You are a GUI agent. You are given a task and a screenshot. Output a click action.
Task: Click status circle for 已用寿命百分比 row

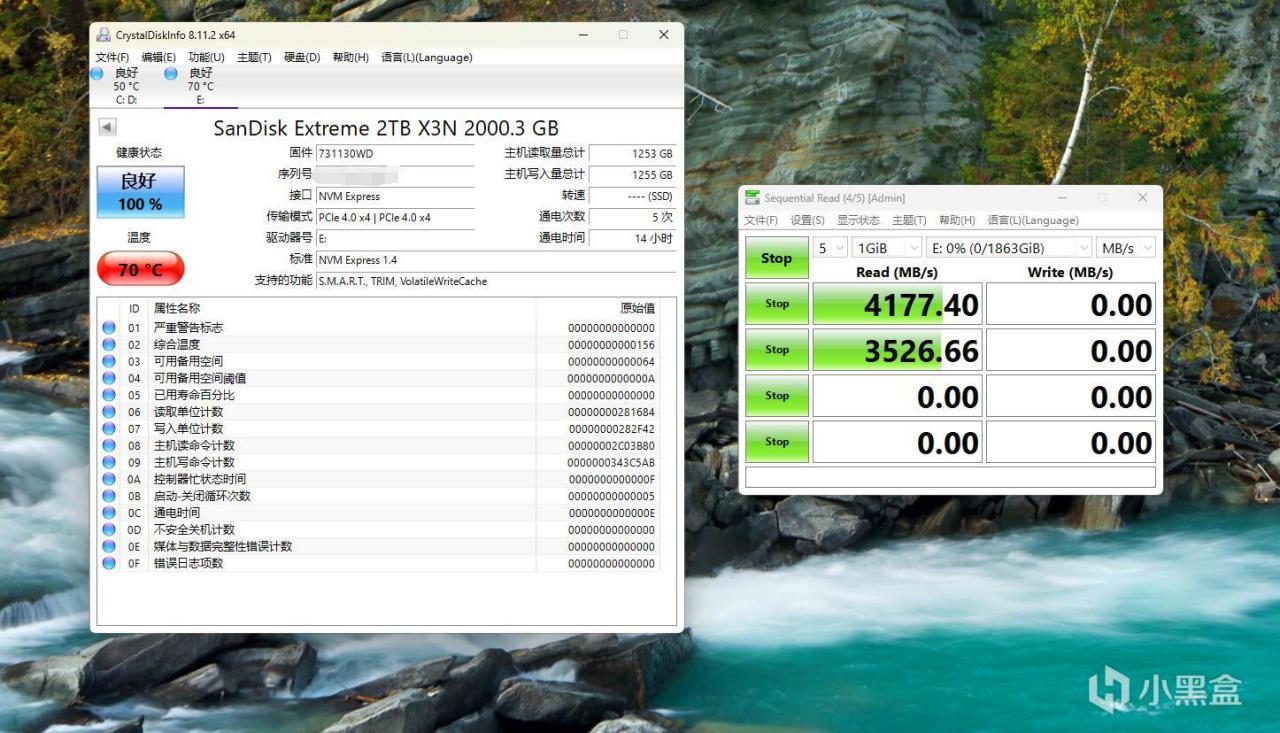pyautogui.click(x=108, y=395)
